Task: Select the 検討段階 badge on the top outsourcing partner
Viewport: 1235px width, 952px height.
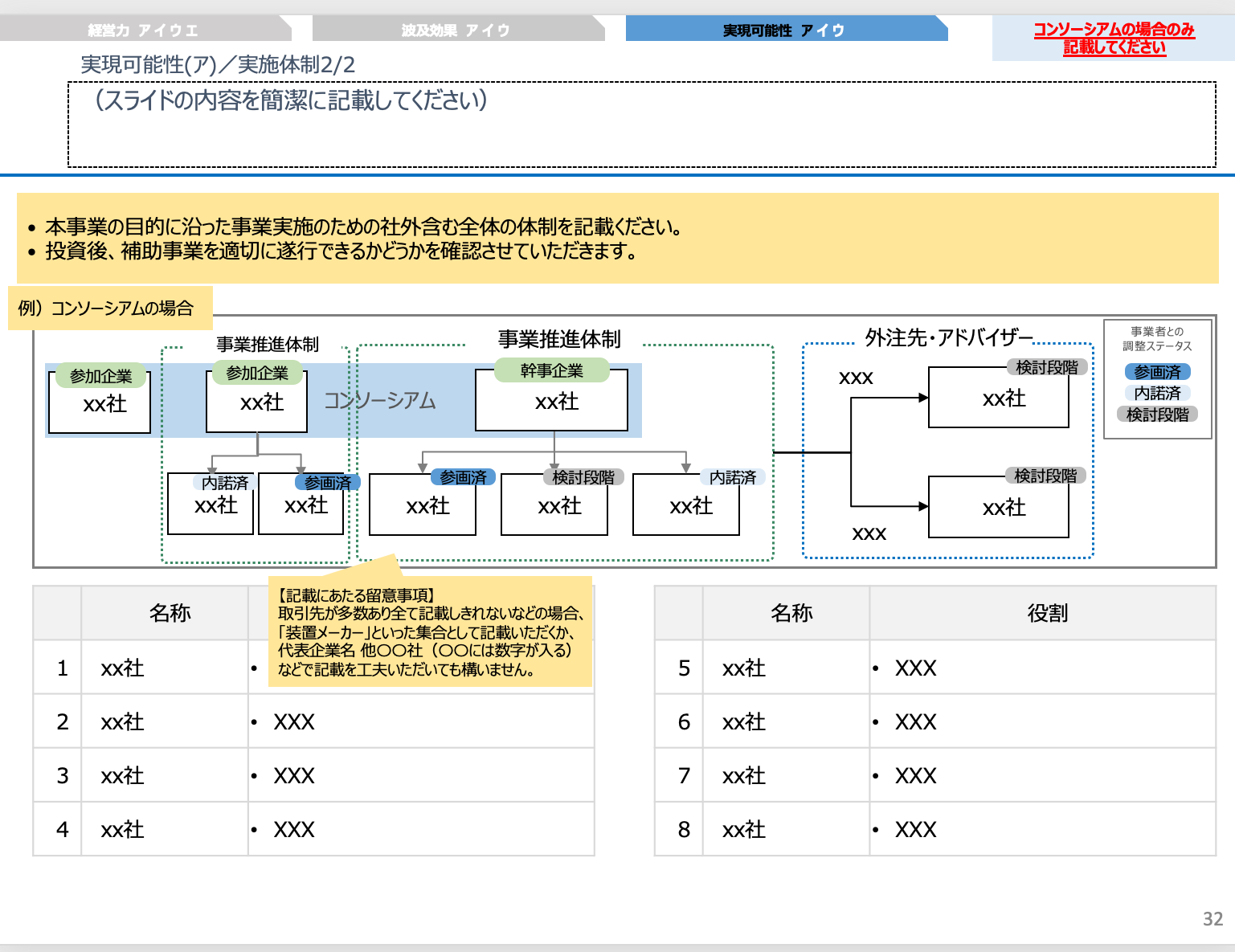Action: click(x=1047, y=366)
